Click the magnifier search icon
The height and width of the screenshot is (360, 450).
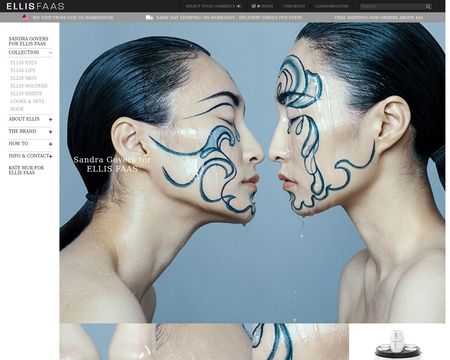point(428,6)
